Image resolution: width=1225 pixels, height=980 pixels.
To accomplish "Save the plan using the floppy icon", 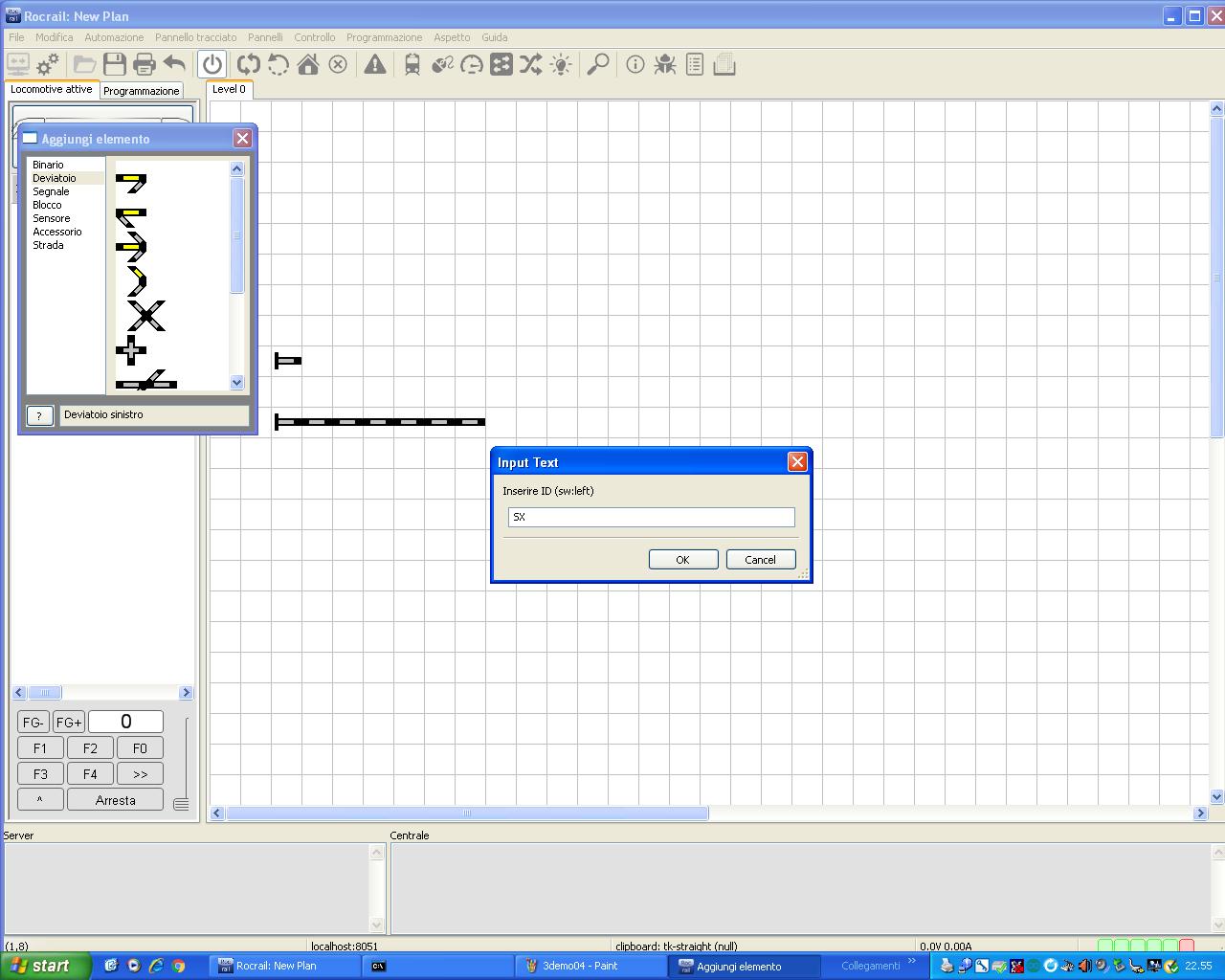I will point(115,65).
